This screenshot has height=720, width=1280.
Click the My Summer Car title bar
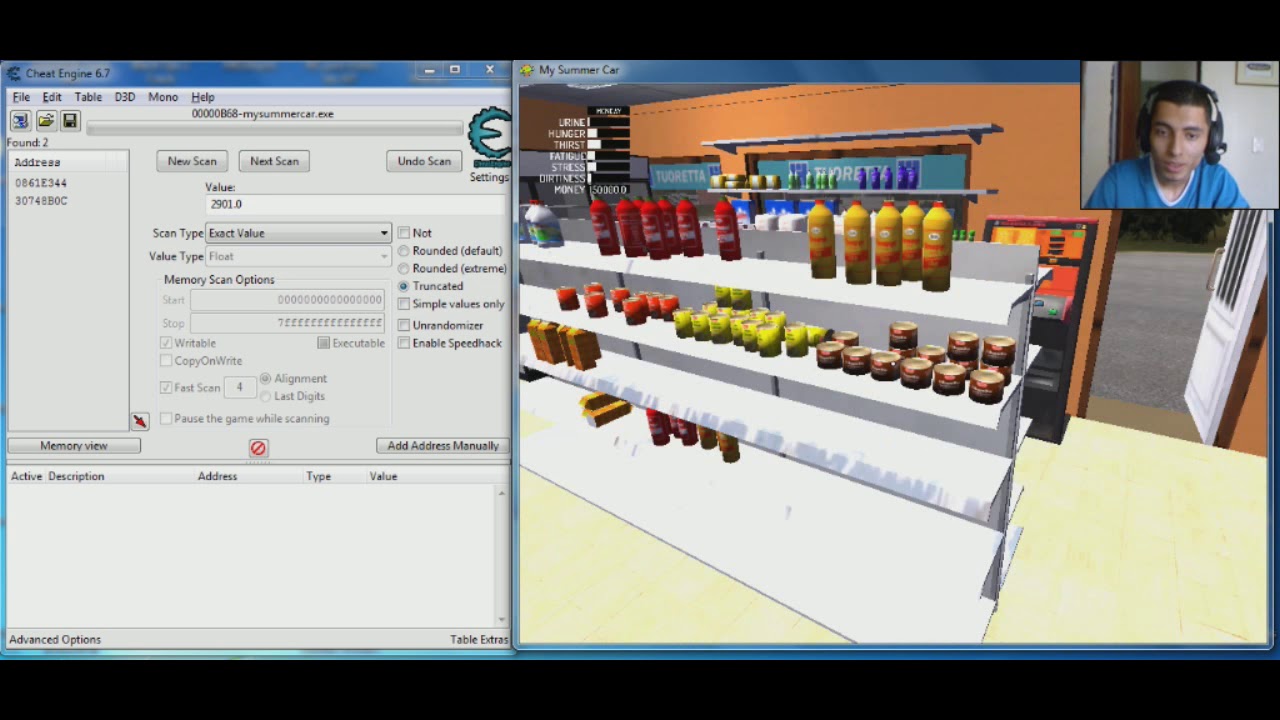tap(797, 70)
